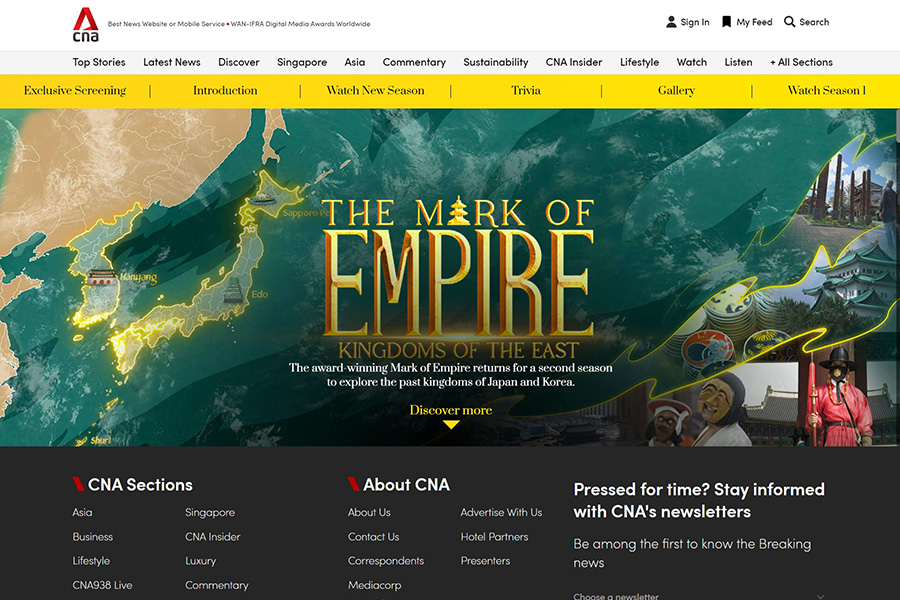Viewport: 900px width, 600px height.
Task: Click the Search magnifier icon
Action: point(789,22)
